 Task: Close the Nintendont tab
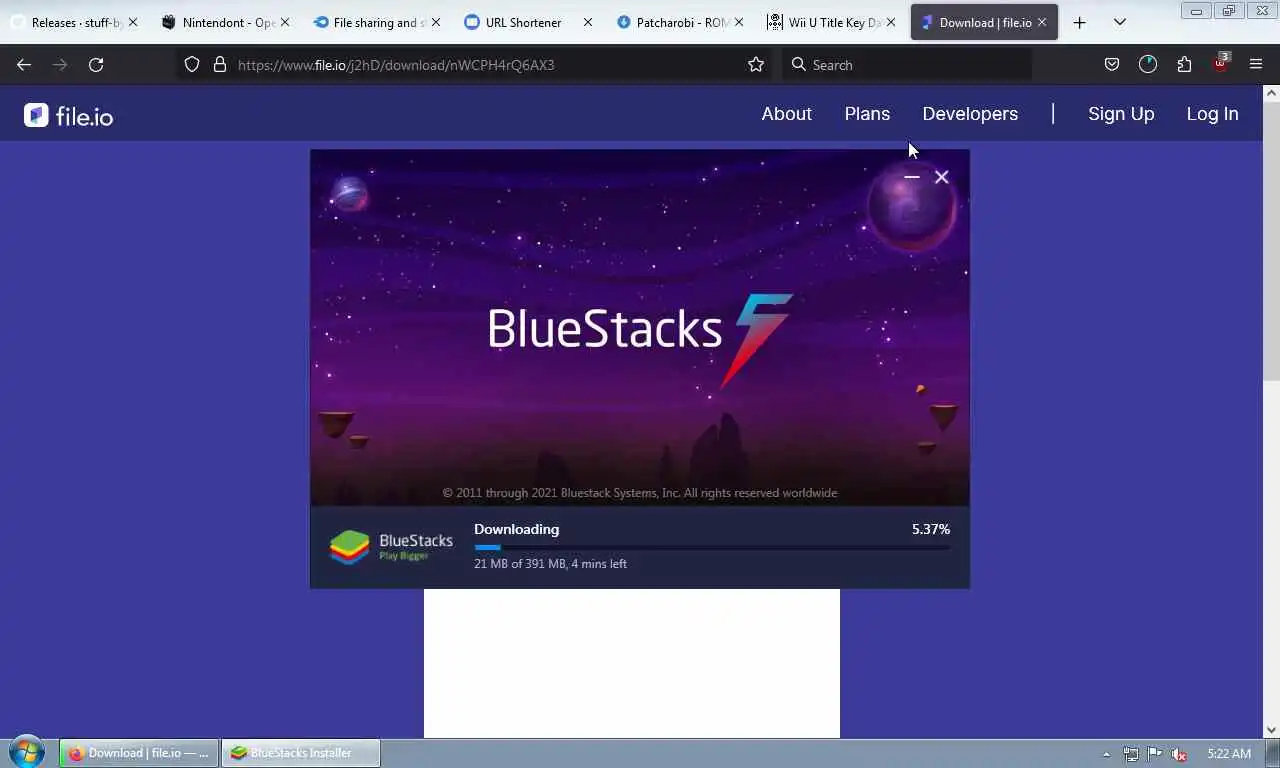click(285, 22)
